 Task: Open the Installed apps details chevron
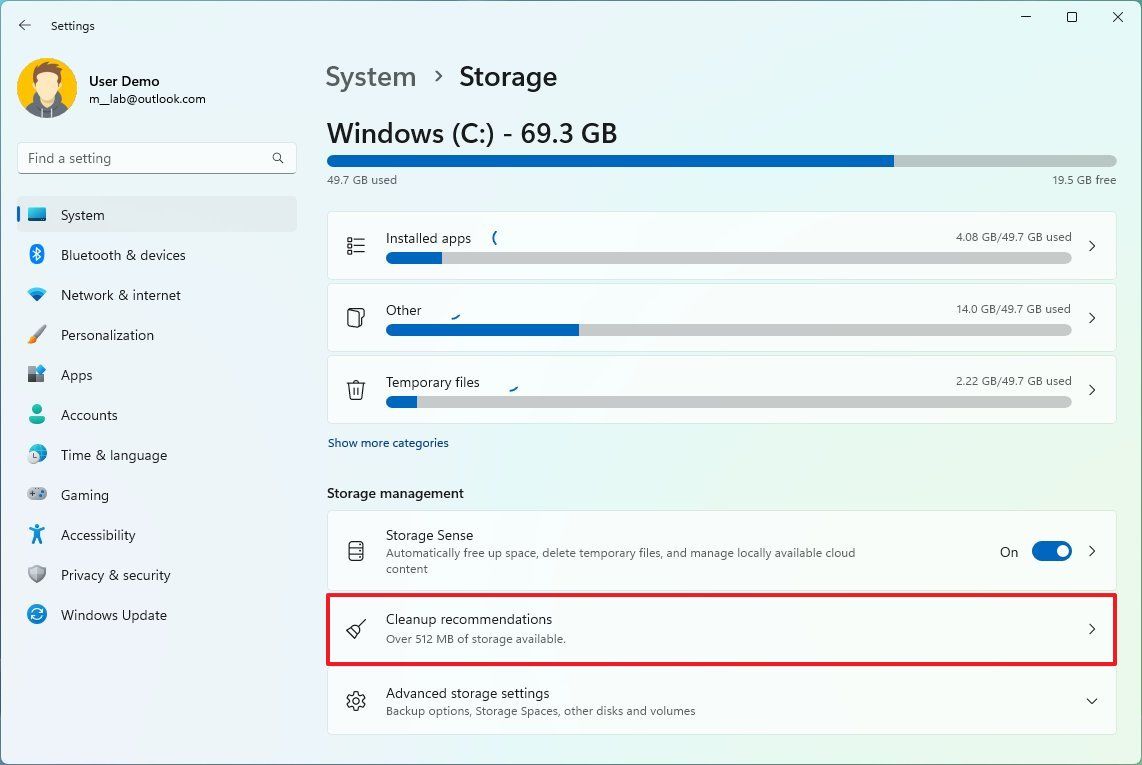1092,246
